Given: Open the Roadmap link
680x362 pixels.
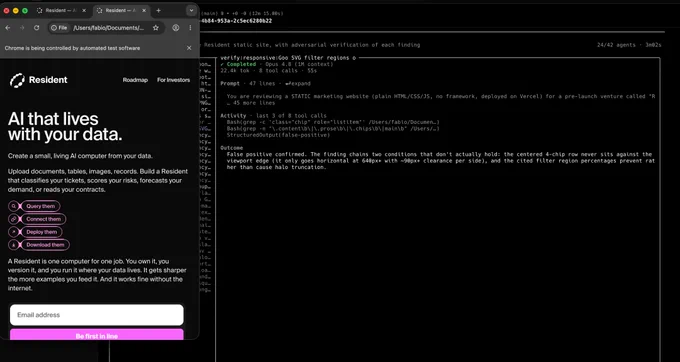Looking at the screenshot, I should click(x=135, y=80).
